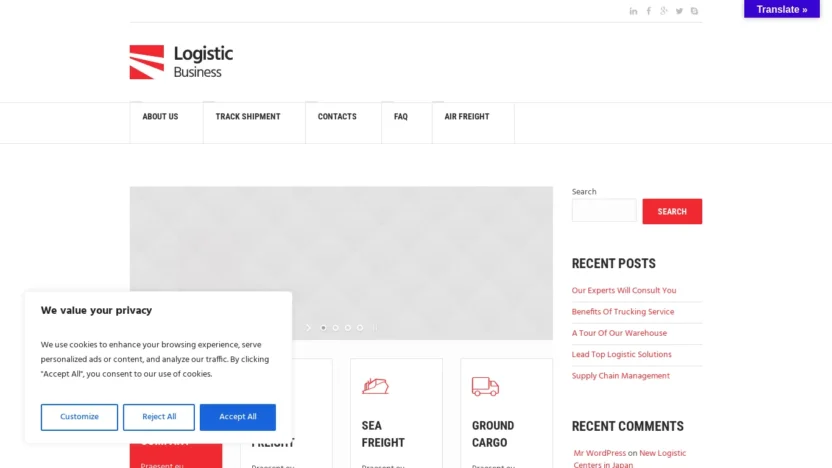Open the Facebook social icon
This screenshot has height=468, width=832.
tap(648, 11)
